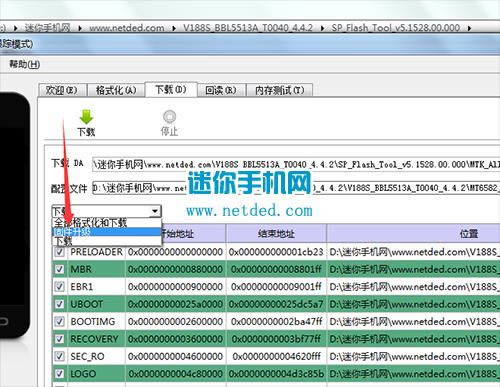Select the BOOTIMG name cell
The width and height of the screenshot is (500, 387).
tap(96, 321)
